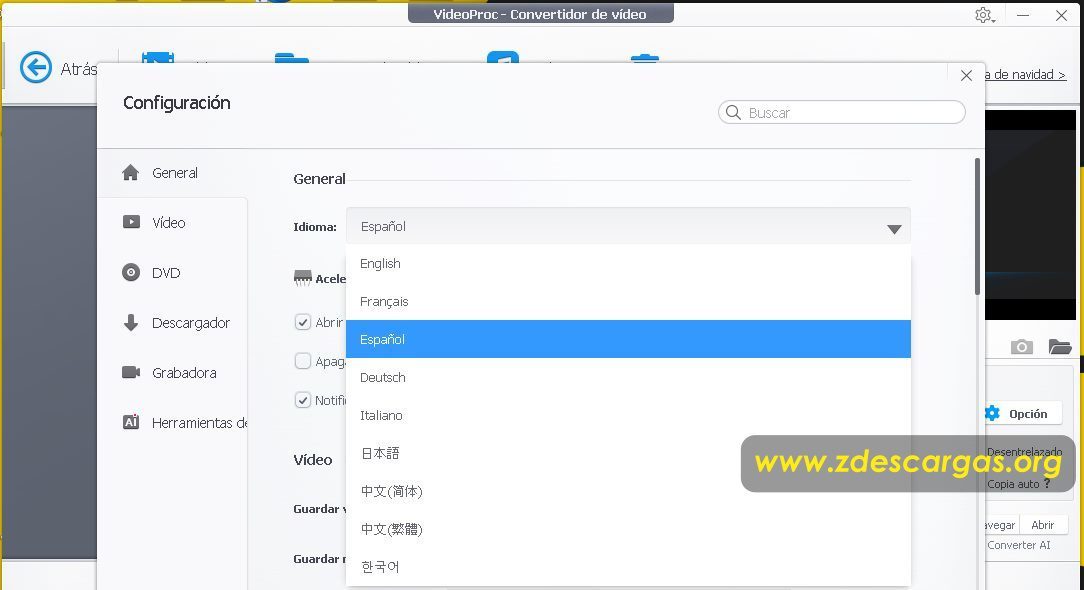Select 中文(繁體) in language list

(628, 529)
